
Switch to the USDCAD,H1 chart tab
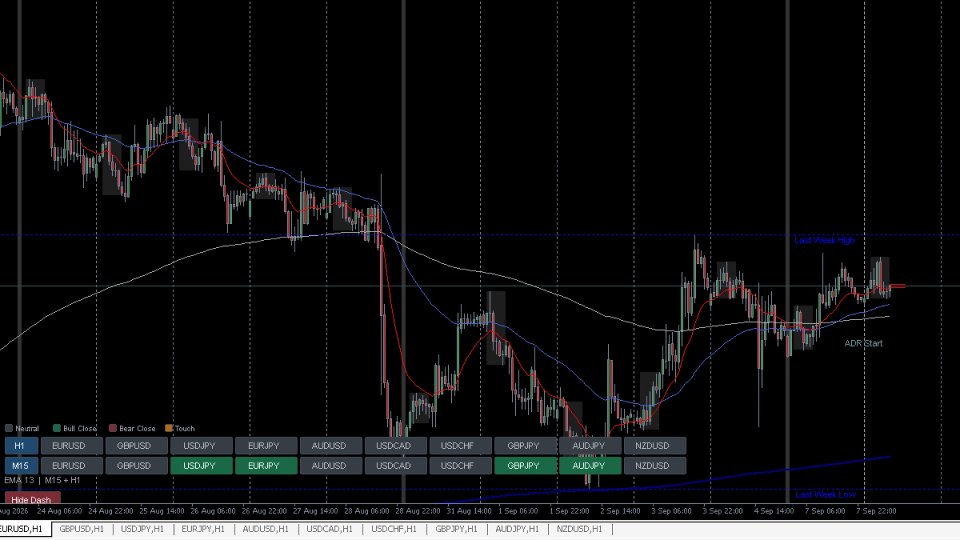329,529
